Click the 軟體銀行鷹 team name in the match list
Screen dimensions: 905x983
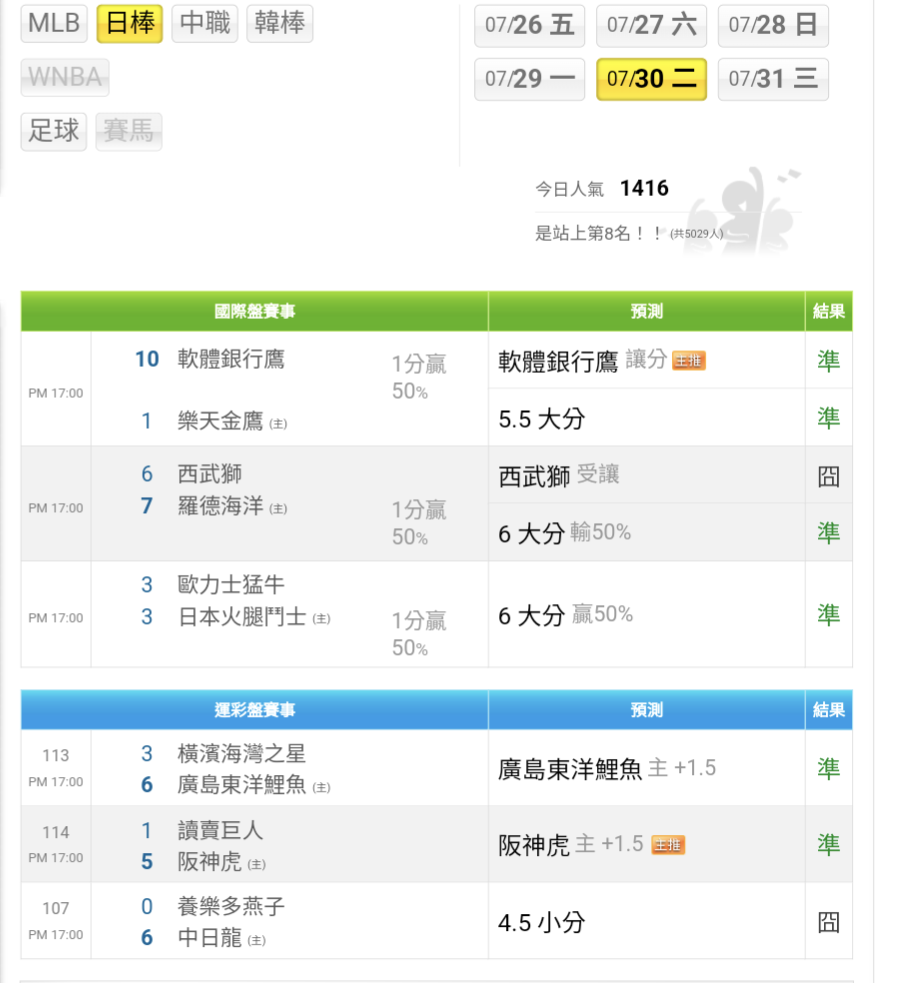[x=231, y=359]
